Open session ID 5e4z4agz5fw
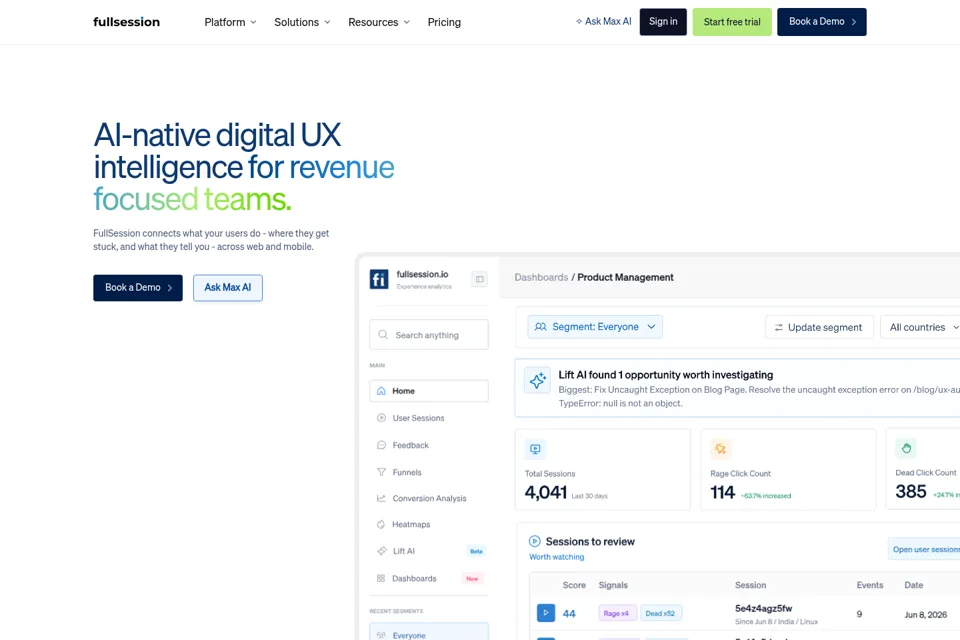Viewport: 960px width, 640px height. 763,609
